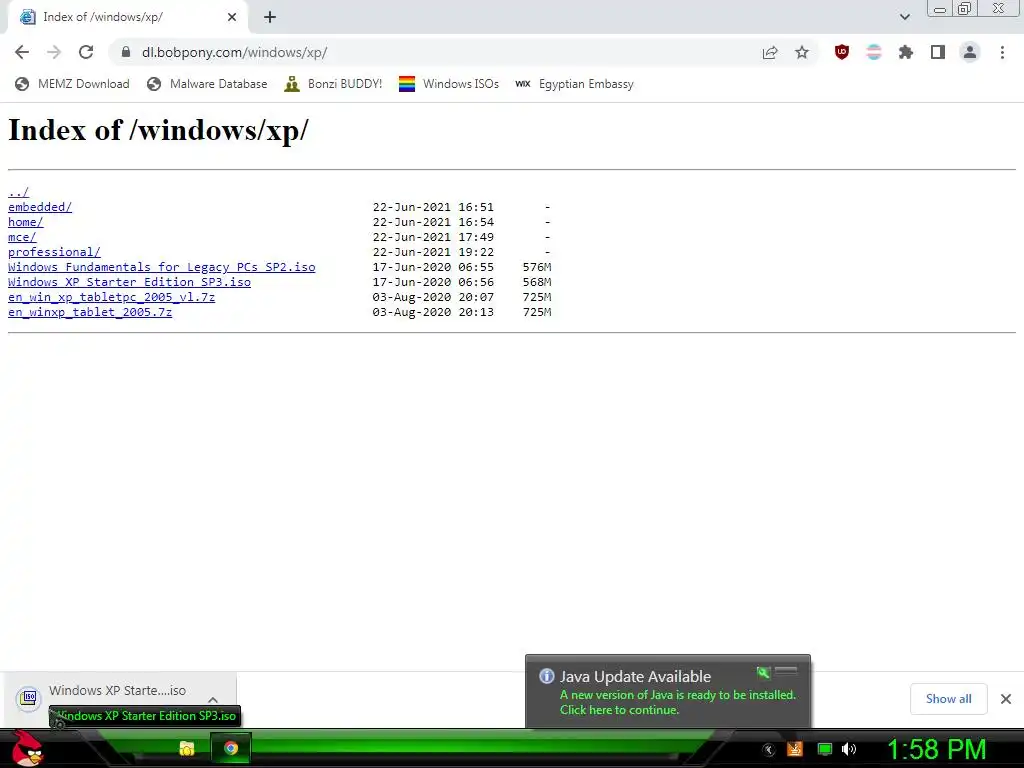Screen dimensions: 1024x768
Task: Share this page using the share icon
Action: click(770, 52)
